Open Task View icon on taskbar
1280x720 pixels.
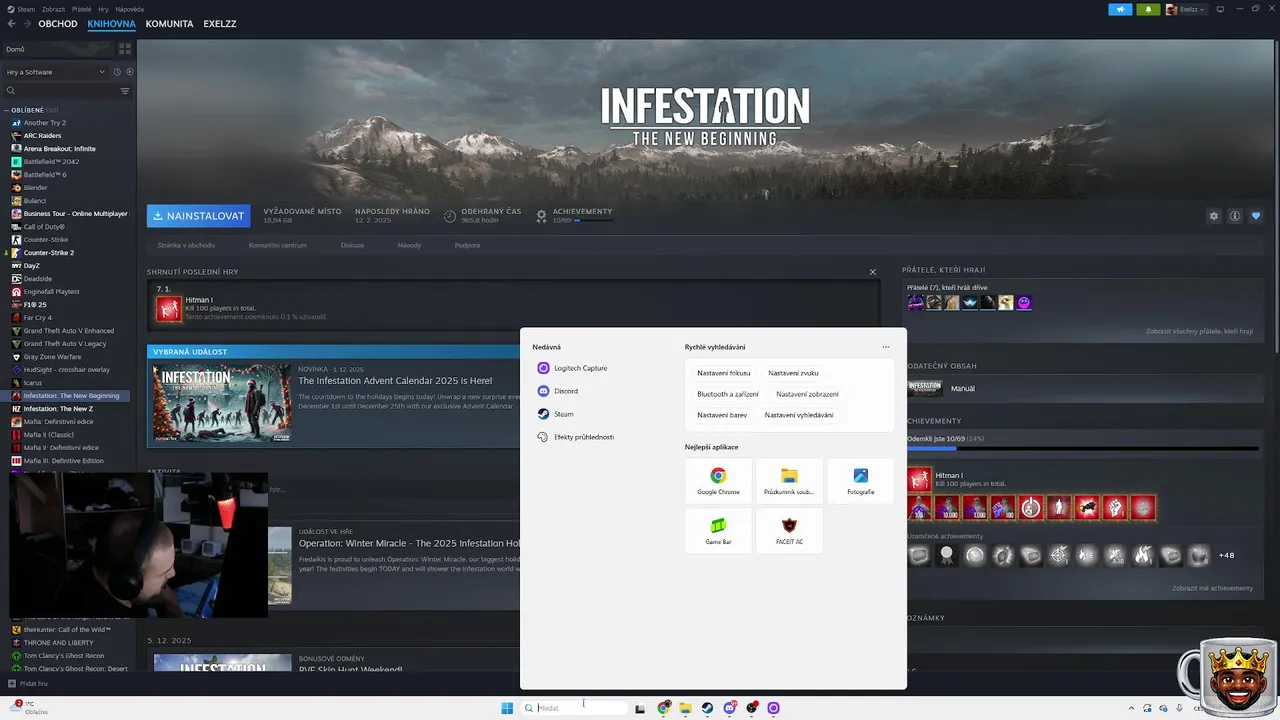tap(640, 708)
